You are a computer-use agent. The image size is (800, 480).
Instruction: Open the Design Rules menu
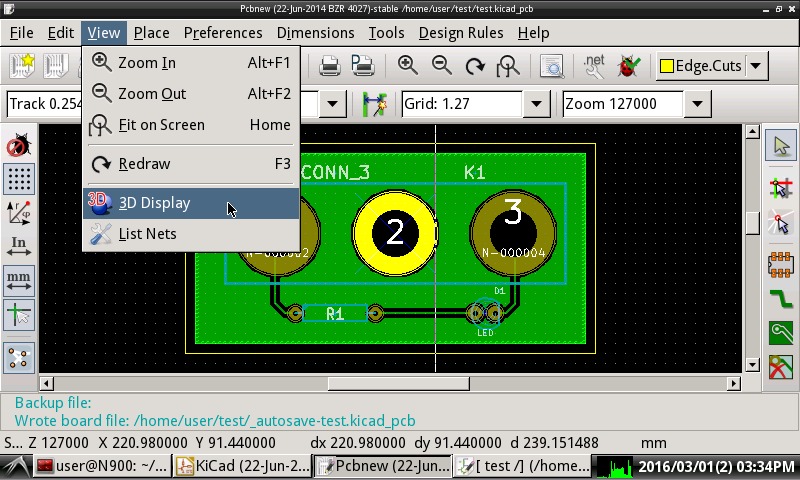pos(461,33)
